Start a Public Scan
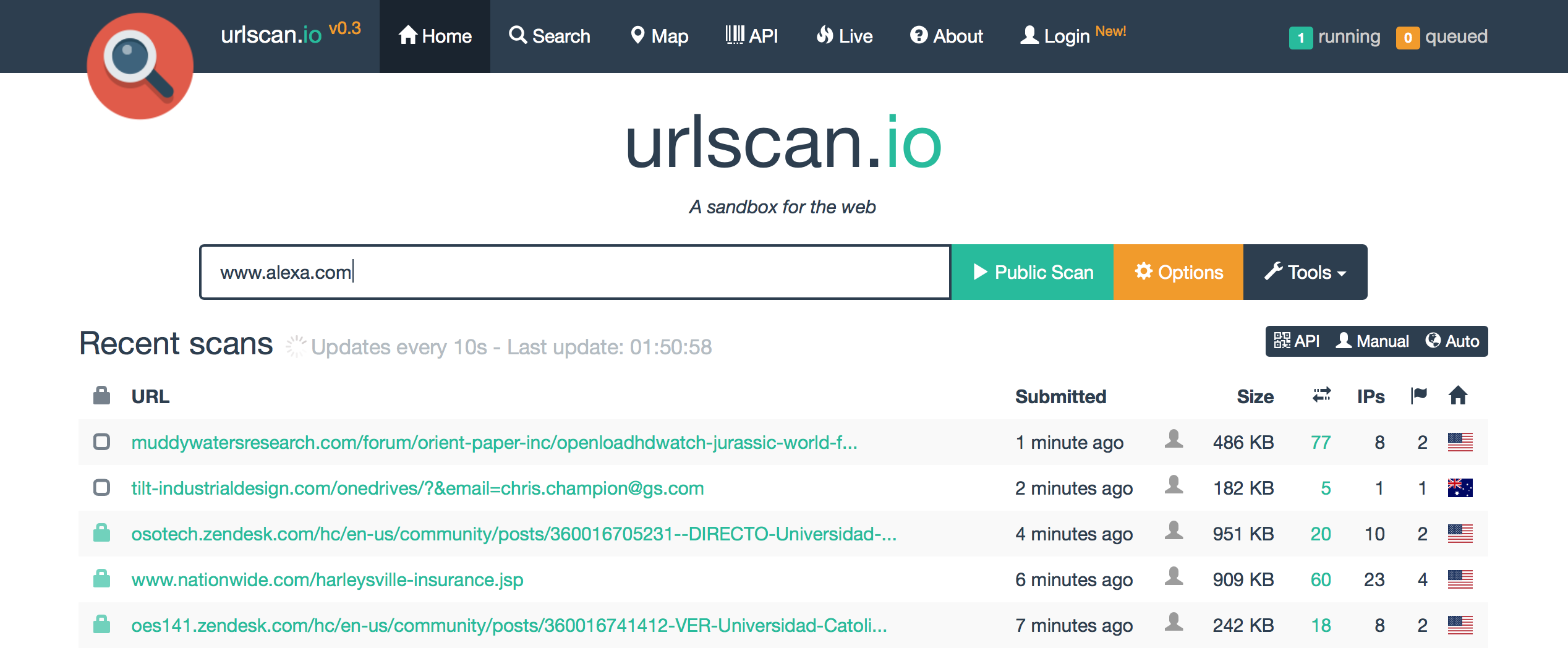The image size is (1568, 648). click(x=1033, y=272)
